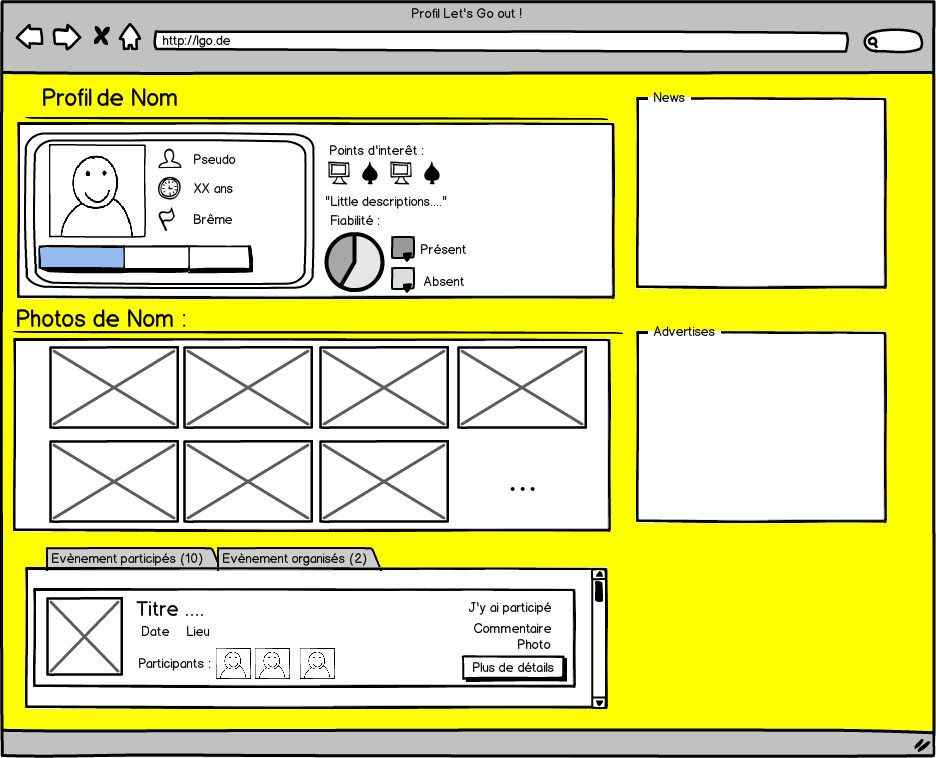Click the blue segment of profile bar

81,258
